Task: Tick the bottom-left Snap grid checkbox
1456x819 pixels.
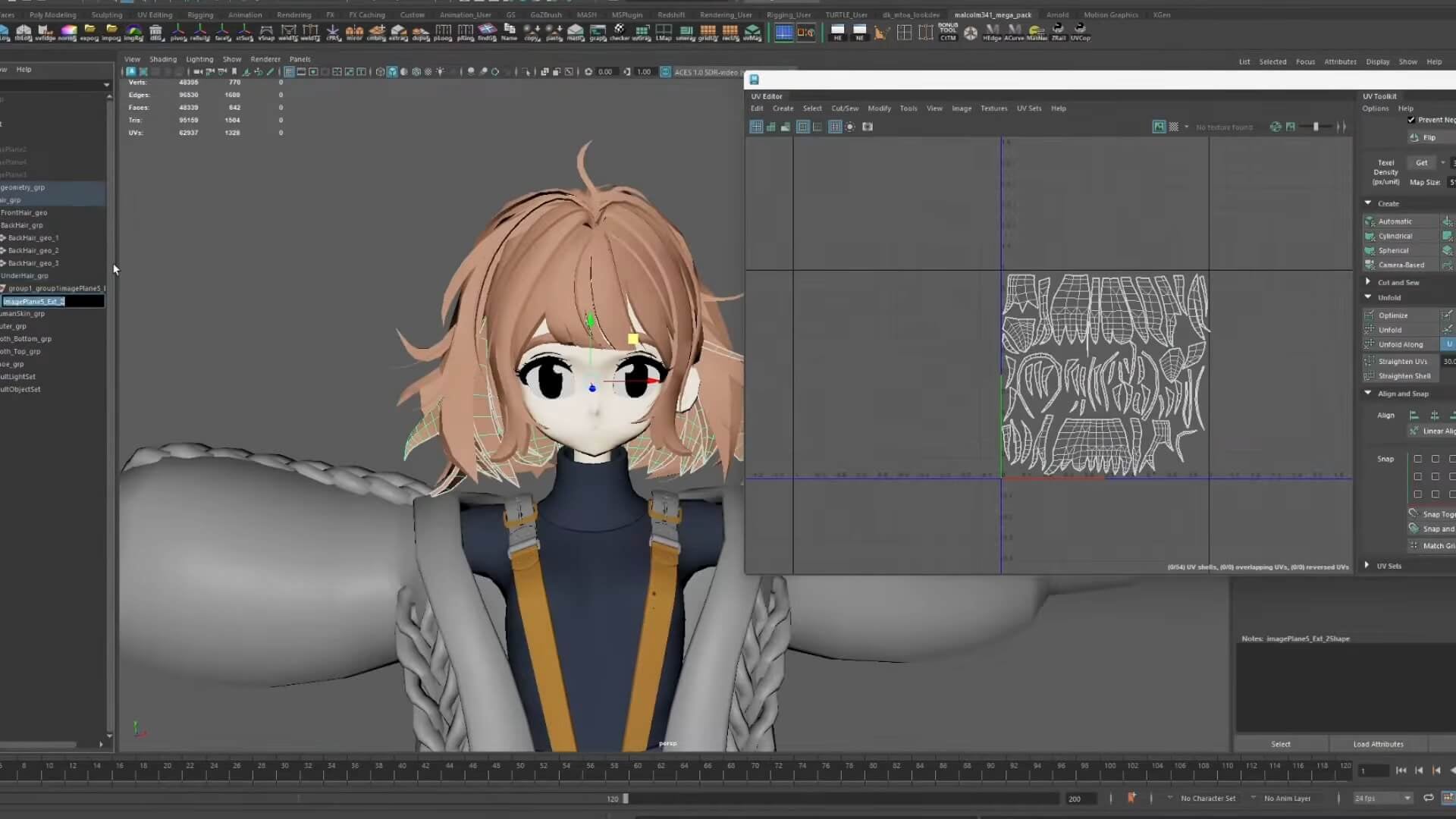Action: [1417, 494]
